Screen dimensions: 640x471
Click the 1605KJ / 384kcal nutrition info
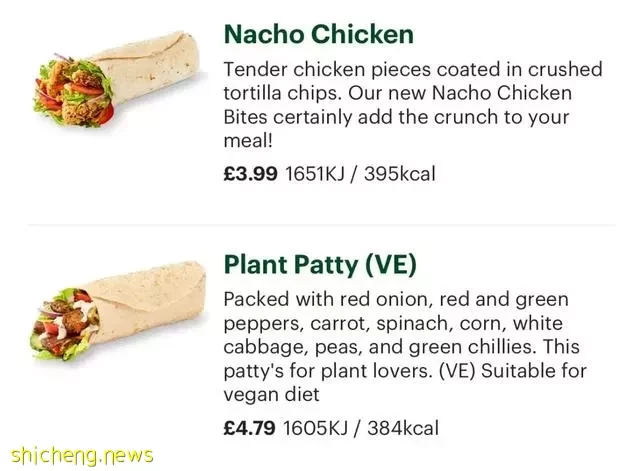(361, 428)
